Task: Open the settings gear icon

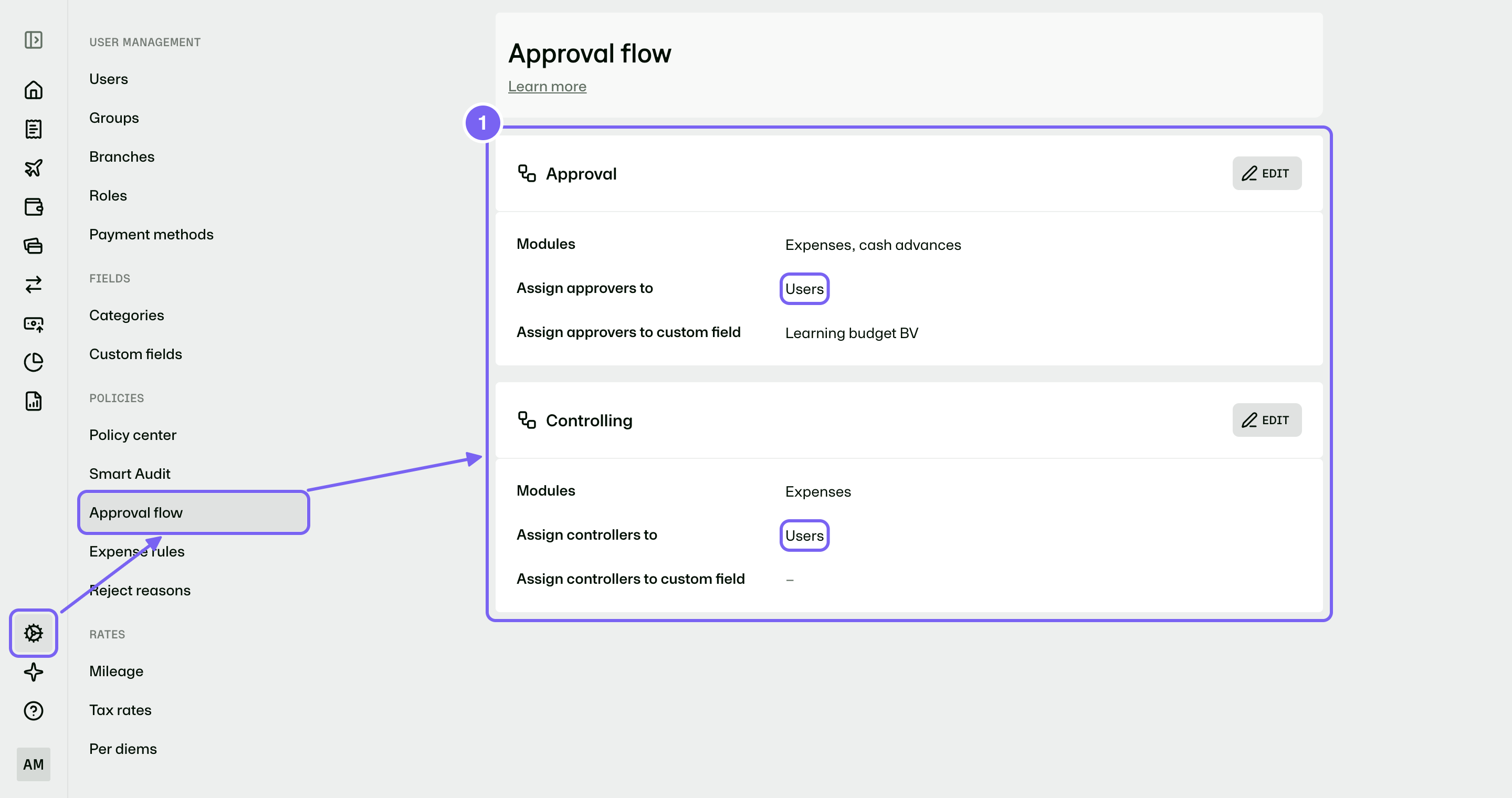Action: 34,633
